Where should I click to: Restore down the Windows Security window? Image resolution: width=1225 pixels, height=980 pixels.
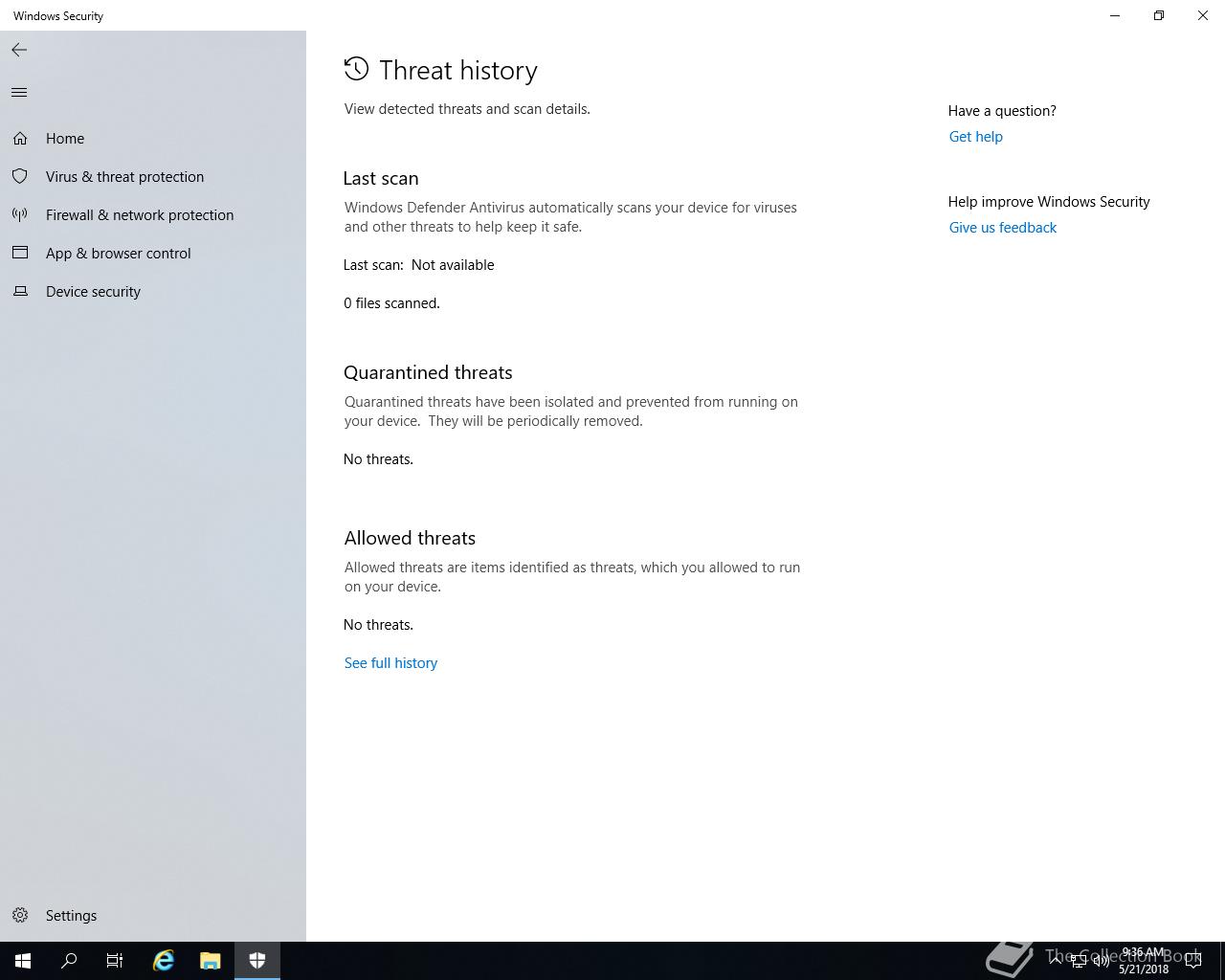pos(1159,15)
